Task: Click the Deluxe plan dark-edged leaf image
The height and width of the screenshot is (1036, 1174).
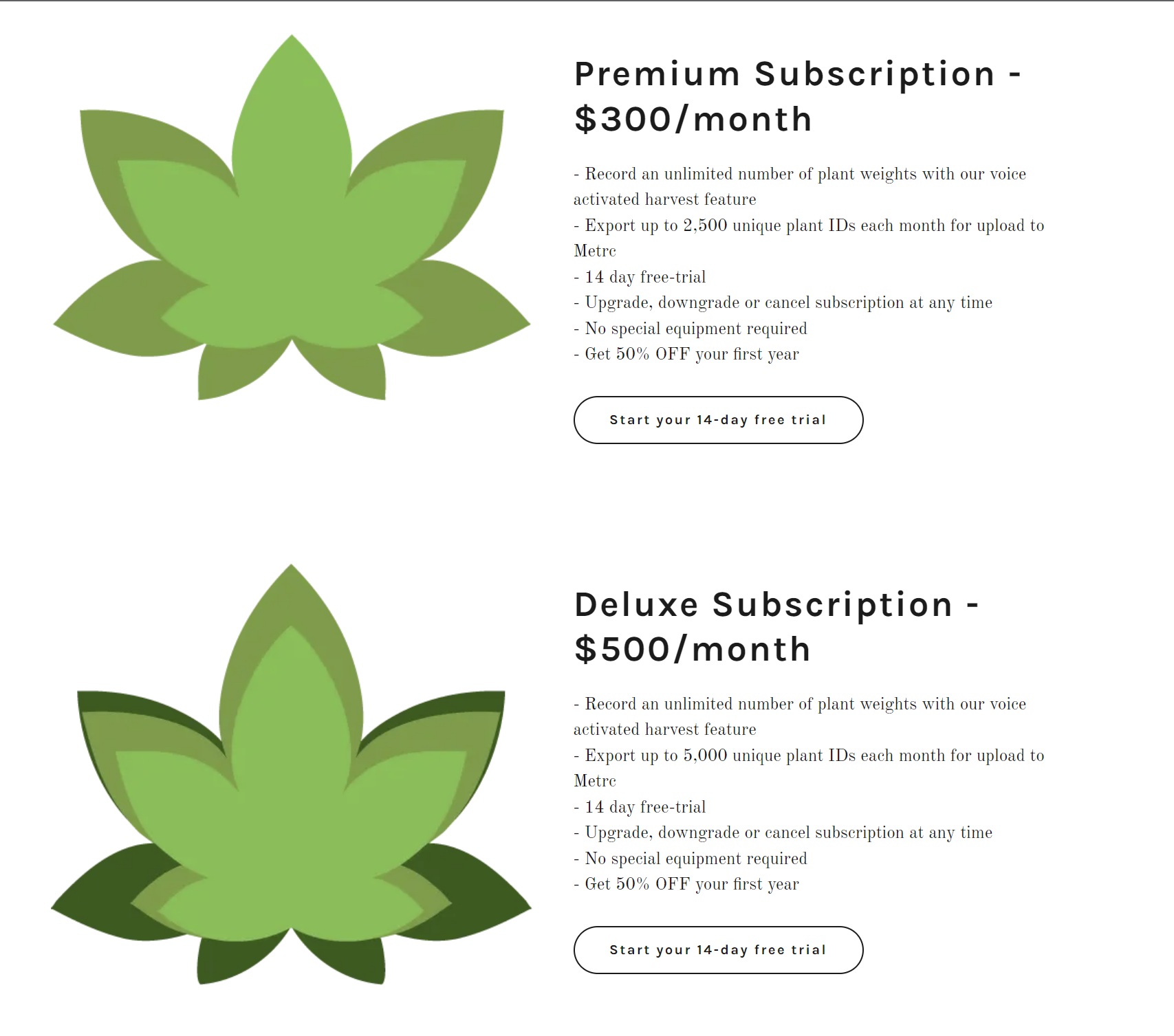Action: pos(292,775)
